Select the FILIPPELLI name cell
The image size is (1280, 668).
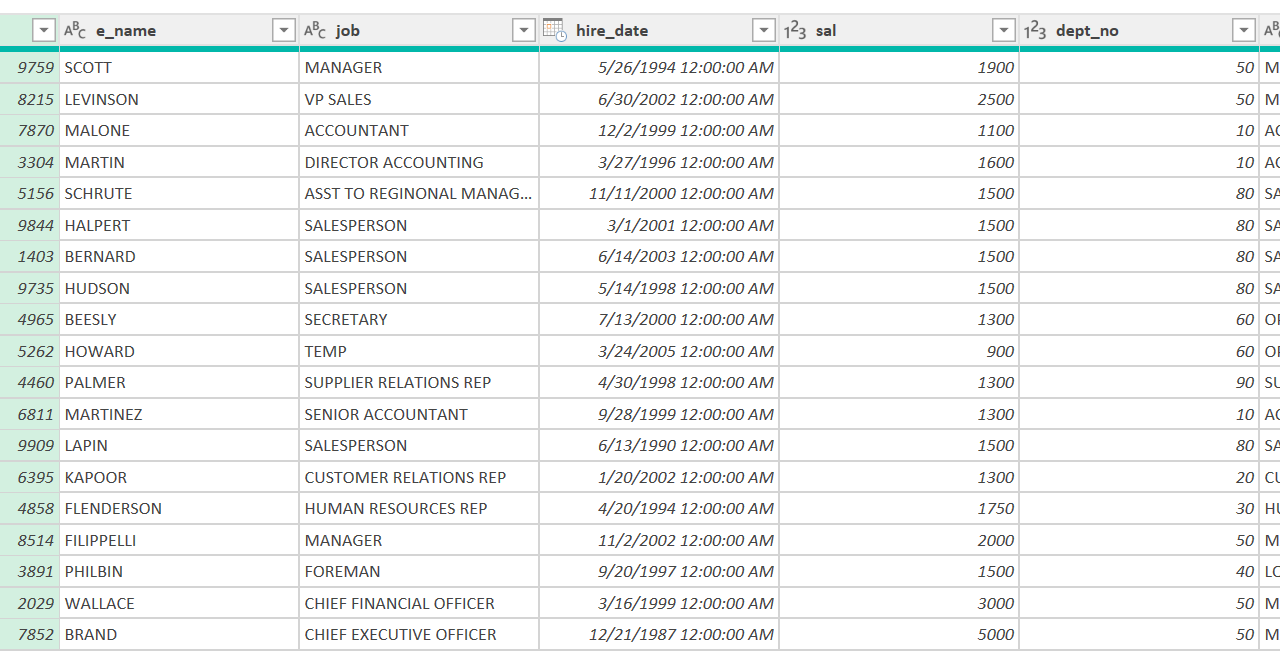[179, 540]
